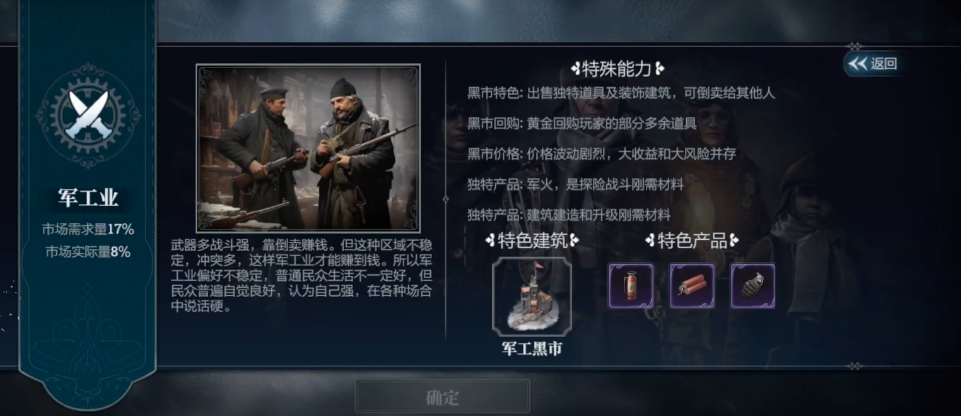Select the 军工黑市 building icon
The height and width of the screenshot is (416, 961).
532,297
